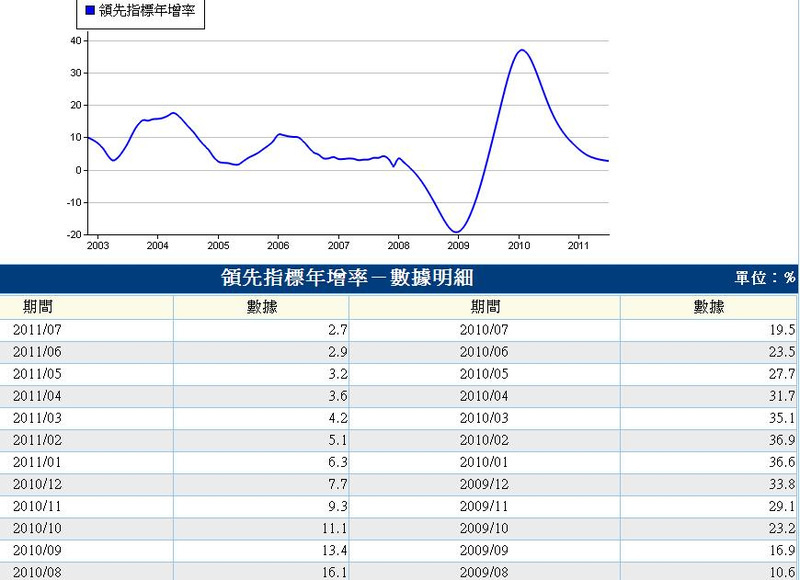
Task: Click the unit label 單位：%
Action: [765, 278]
